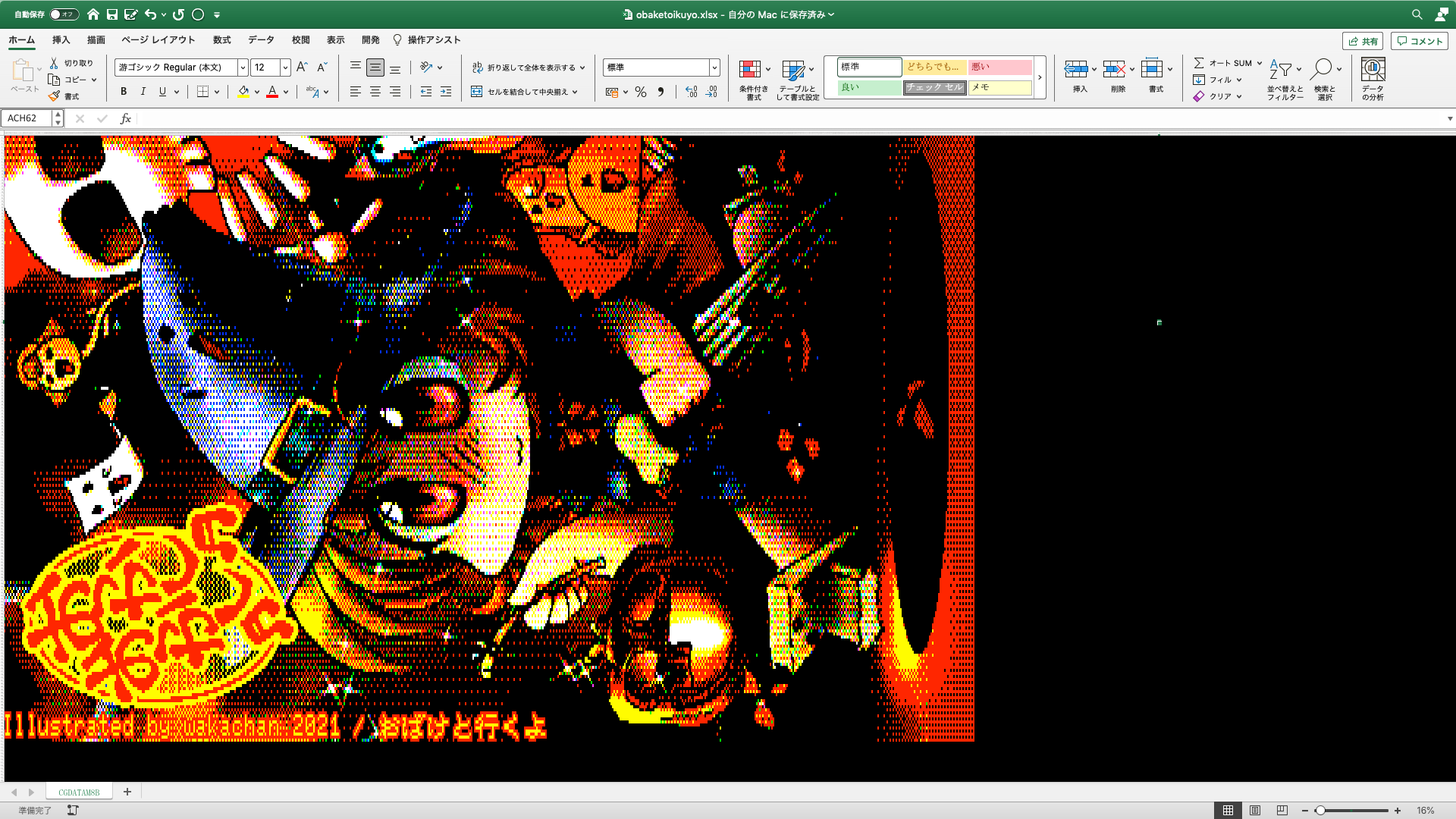Open the ページ レイアウト ribbon tab
Image resolution: width=1456 pixels, height=819 pixels.
coord(158,40)
